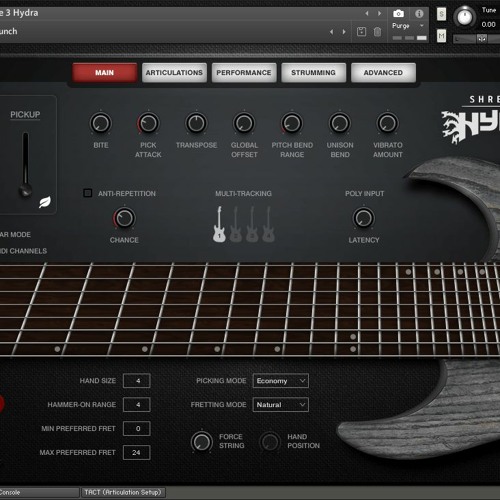Click the anti-repetition CHANCE knob
The height and width of the screenshot is (500, 500).
tap(124, 219)
